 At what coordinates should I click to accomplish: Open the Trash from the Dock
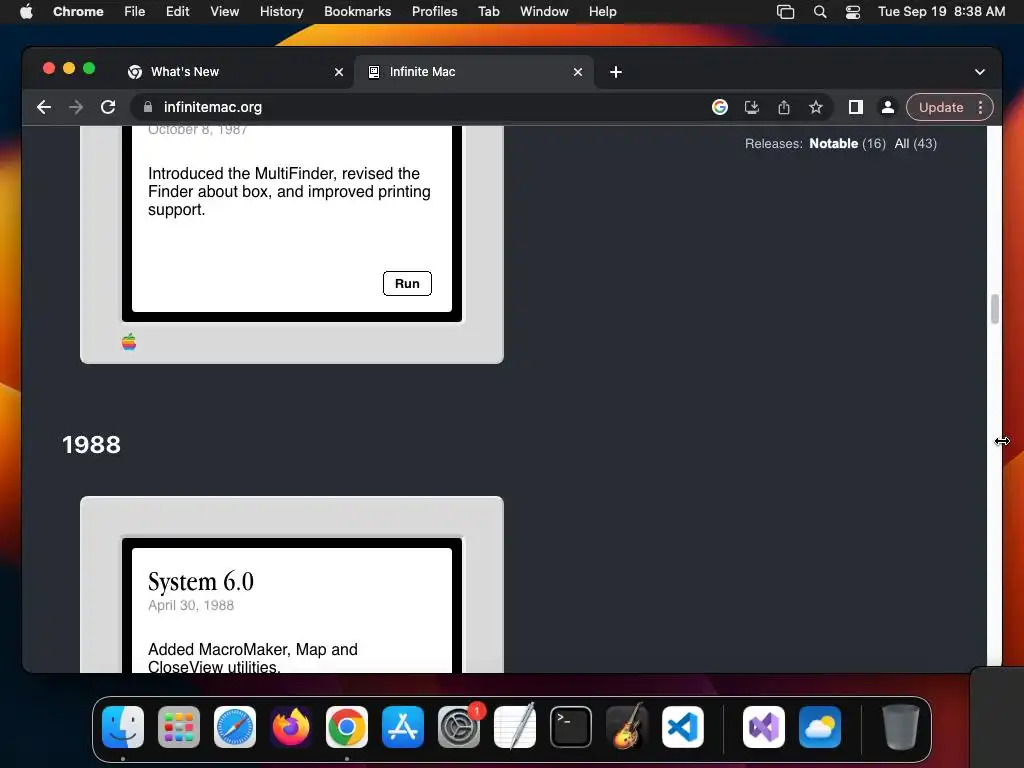[x=901, y=727]
